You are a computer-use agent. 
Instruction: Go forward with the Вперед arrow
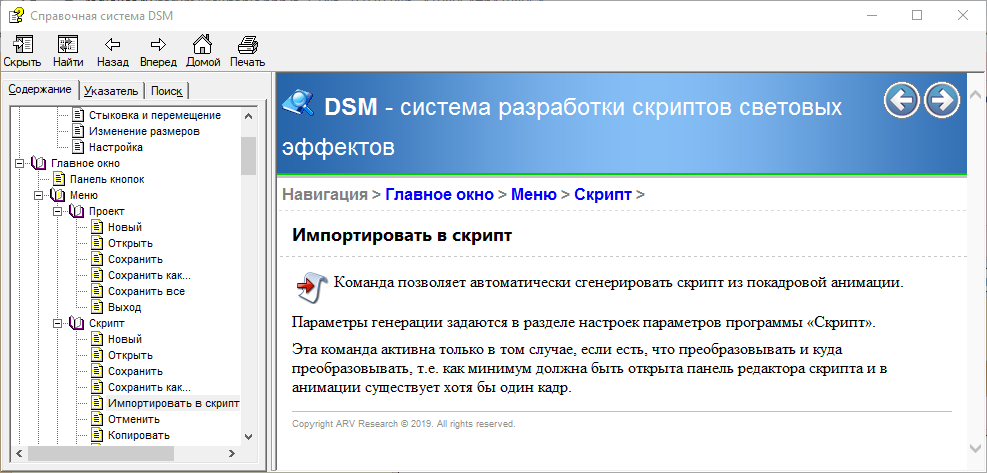[158, 51]
